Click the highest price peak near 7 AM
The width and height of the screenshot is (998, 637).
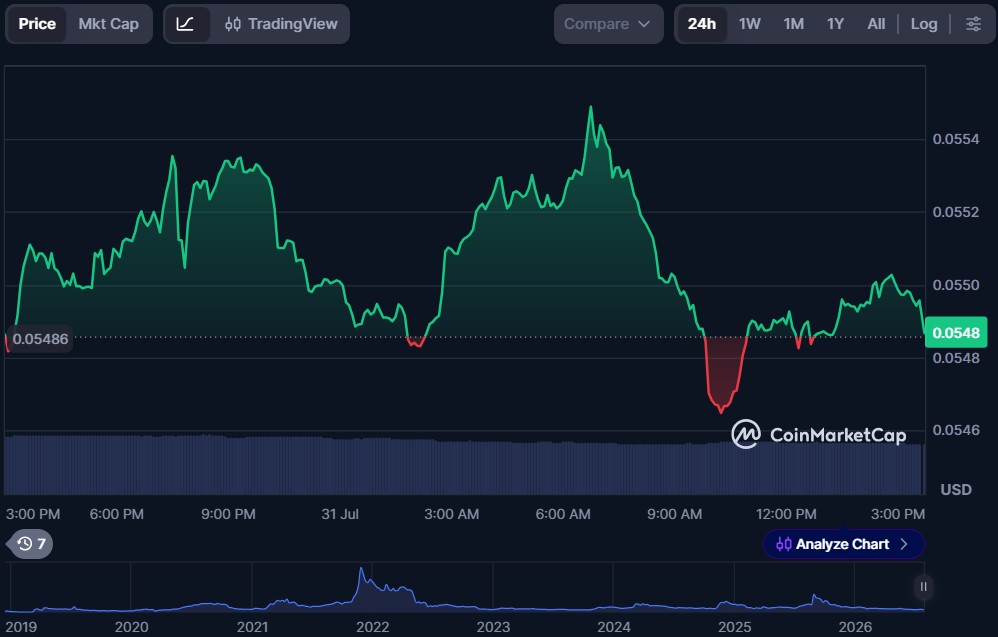[x=591, y=109]
